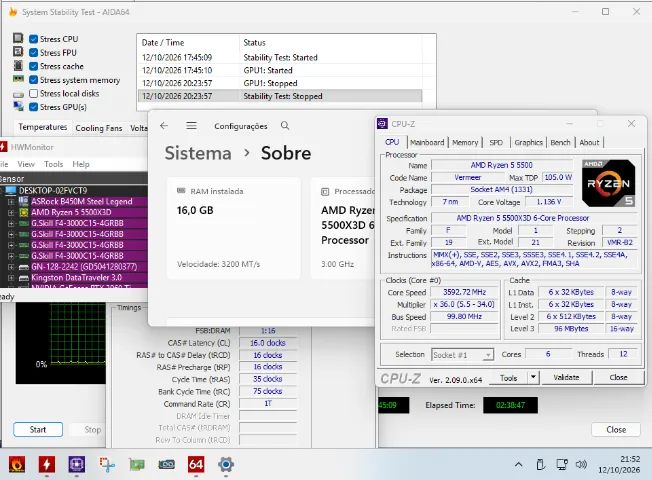Expand last G.Skill F4-3000C15-4GRBB node
Screen dimensions: 652x480
pos(11,256)
